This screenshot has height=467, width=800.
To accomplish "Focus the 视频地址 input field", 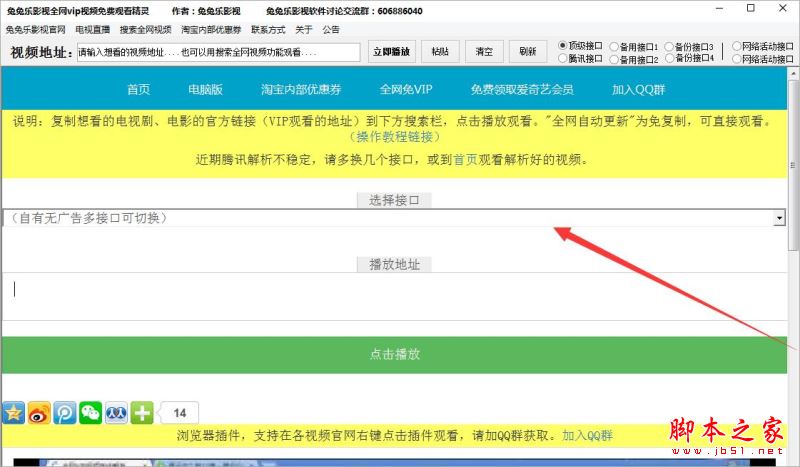I will click(x=219, y=52).
